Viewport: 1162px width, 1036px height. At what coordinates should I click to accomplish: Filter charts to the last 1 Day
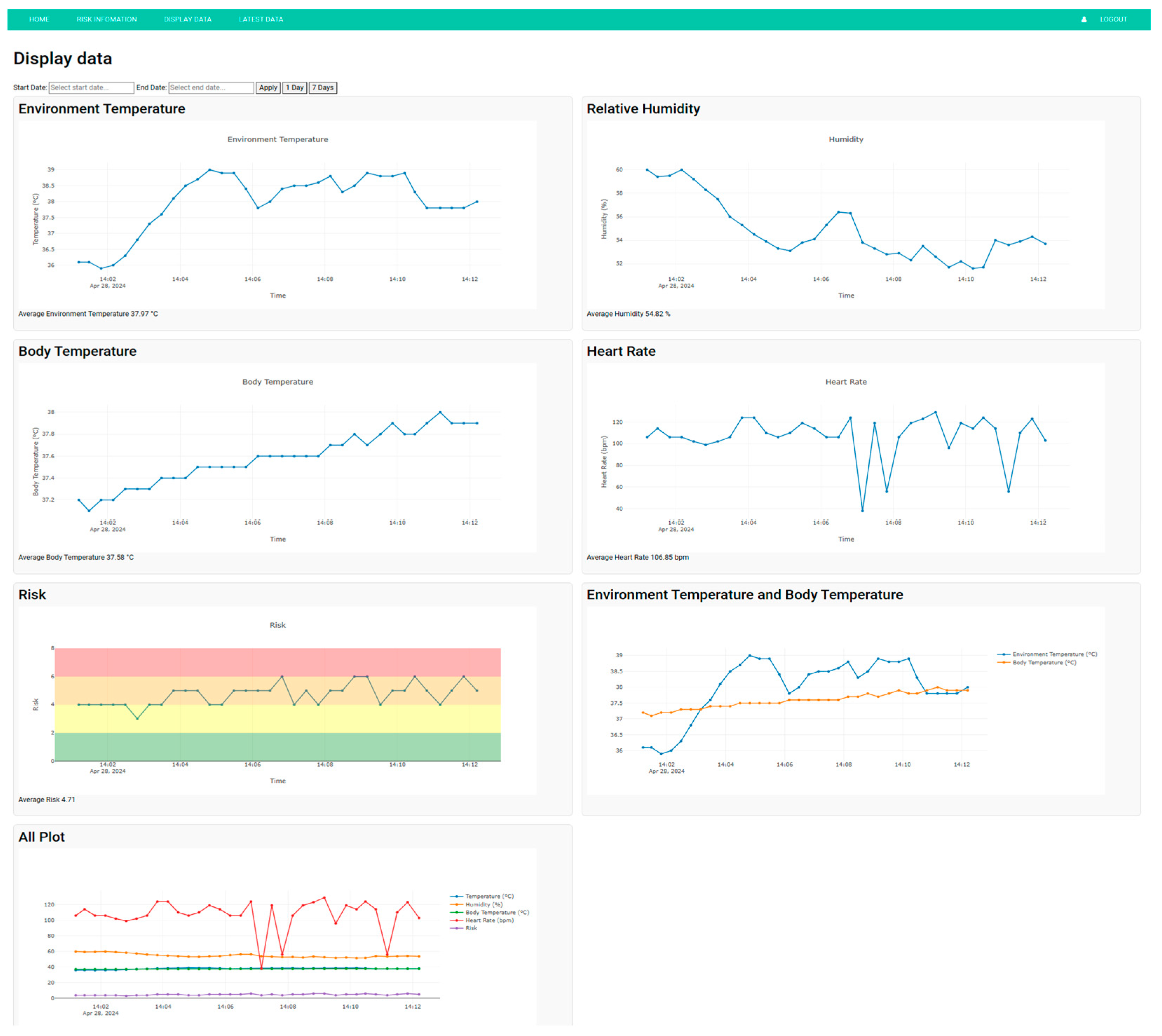pos(294,88)
